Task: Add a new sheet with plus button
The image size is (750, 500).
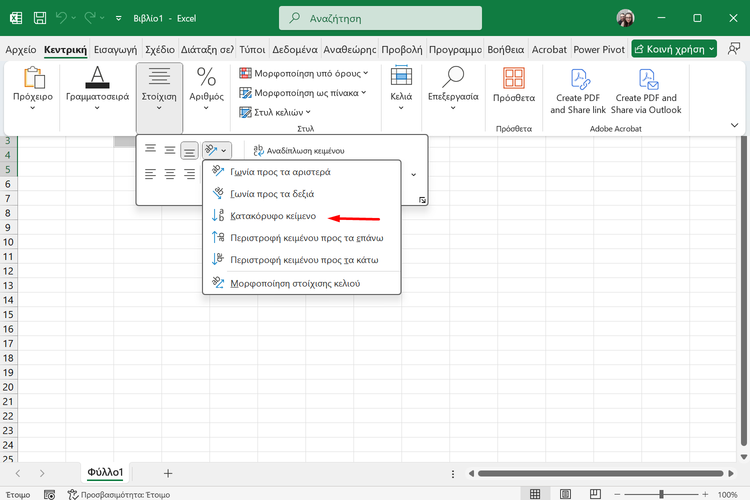Action: coord(168,473)
